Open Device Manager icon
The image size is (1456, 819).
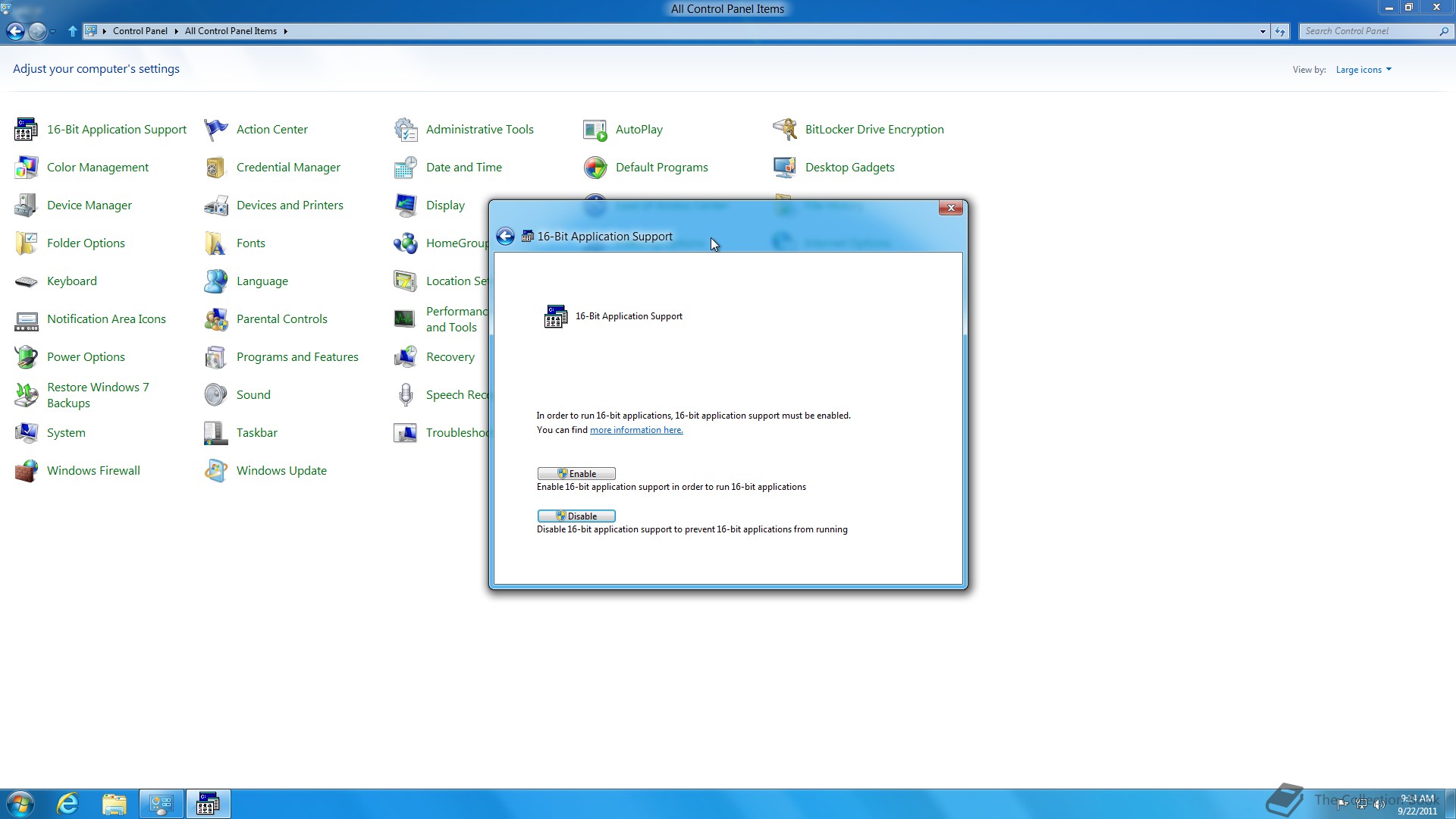26,206
